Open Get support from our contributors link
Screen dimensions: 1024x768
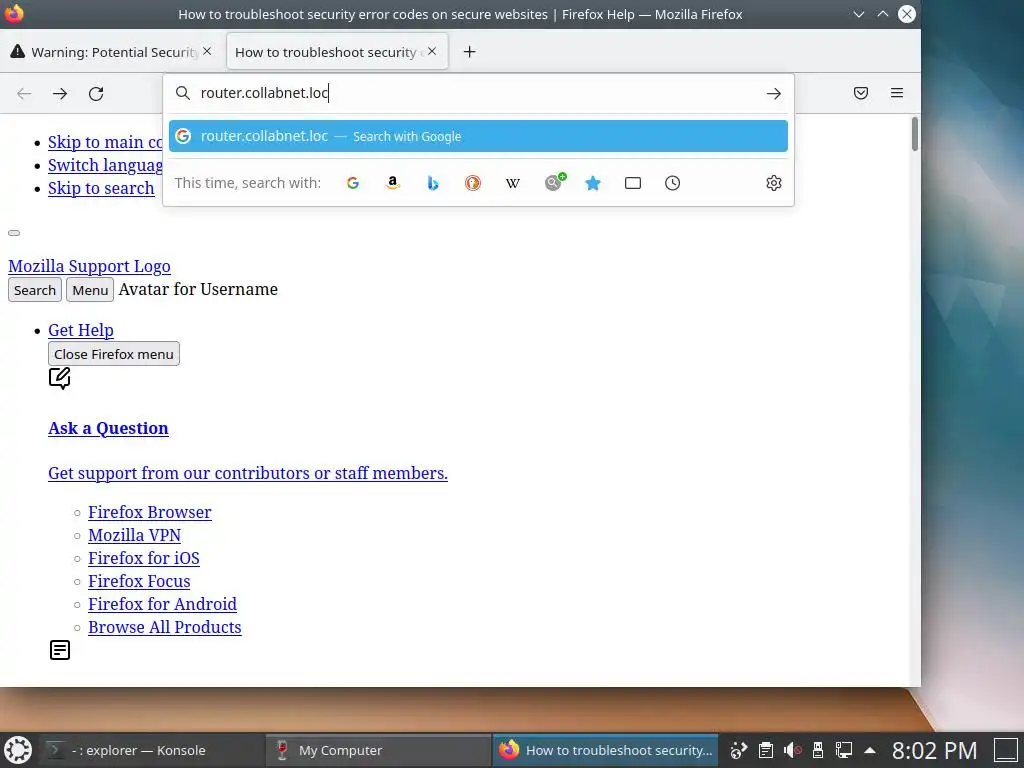pyautogui.click(x=248, y=473)
